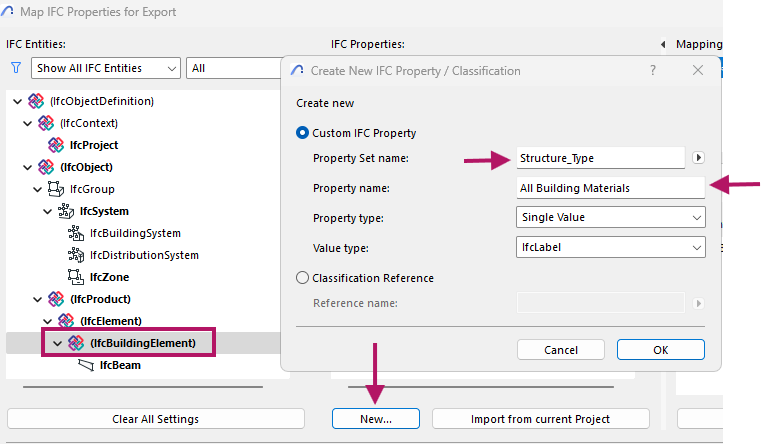The height and width of the screenshot is (444, 761).
Task: Select the Custom IFC Property radio button
Action: point(303,133)
